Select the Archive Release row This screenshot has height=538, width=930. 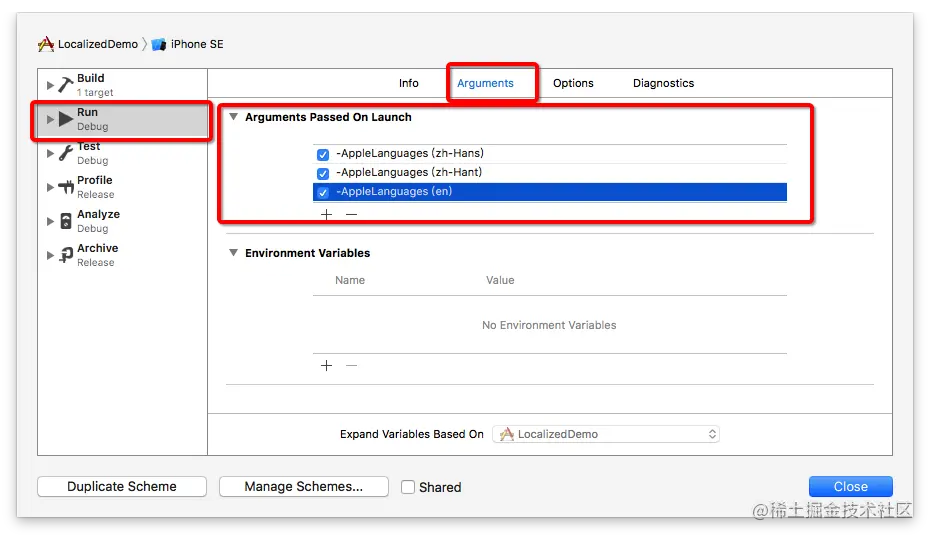point(123,255)
